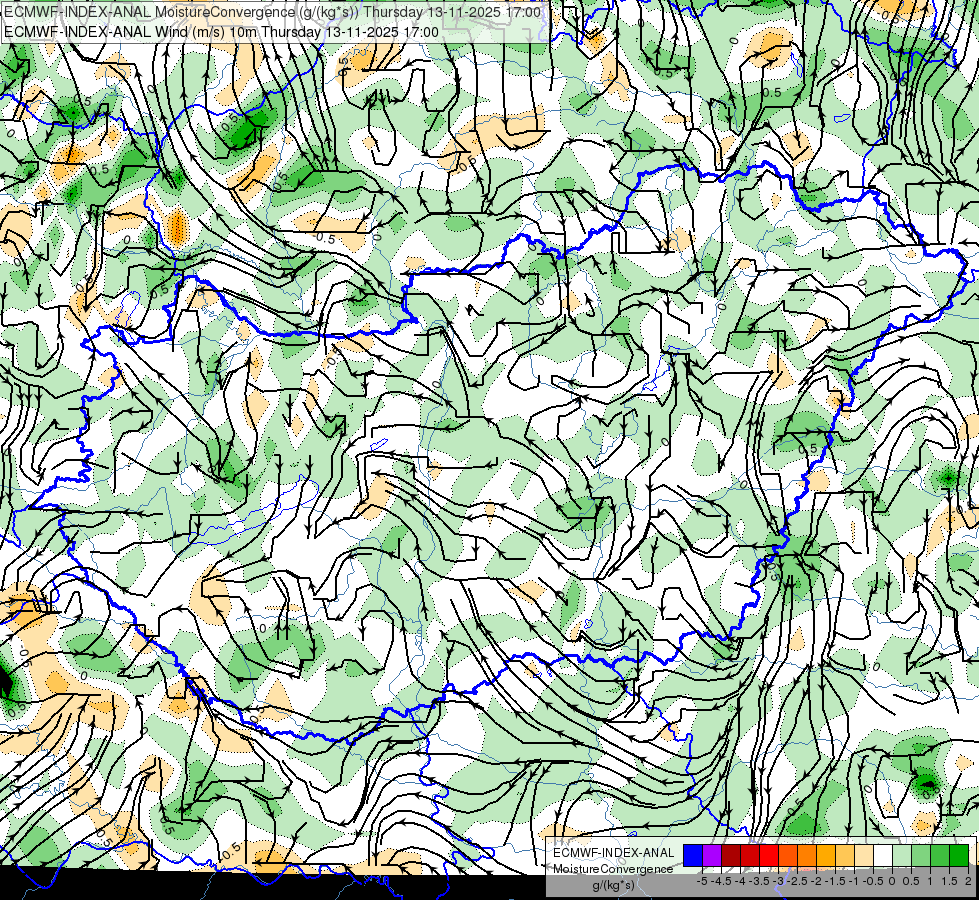Click 'MoistureConvergence' text in the legend box
Image resolution: width=979 pixels, height=900 pixels.
click(x=613, y=869)
